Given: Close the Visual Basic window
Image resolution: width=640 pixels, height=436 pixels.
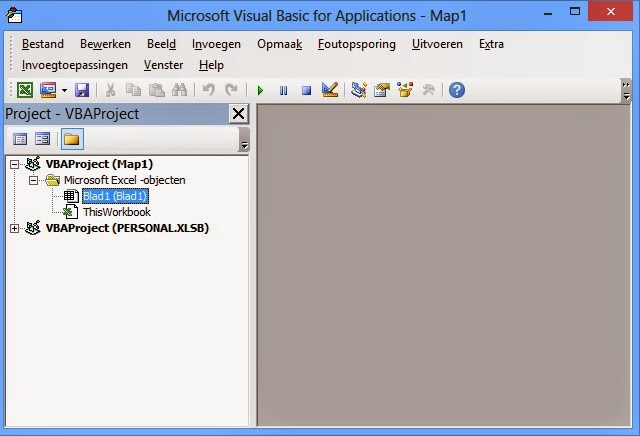Looking at the screenshot, I should tap(611, 11).
